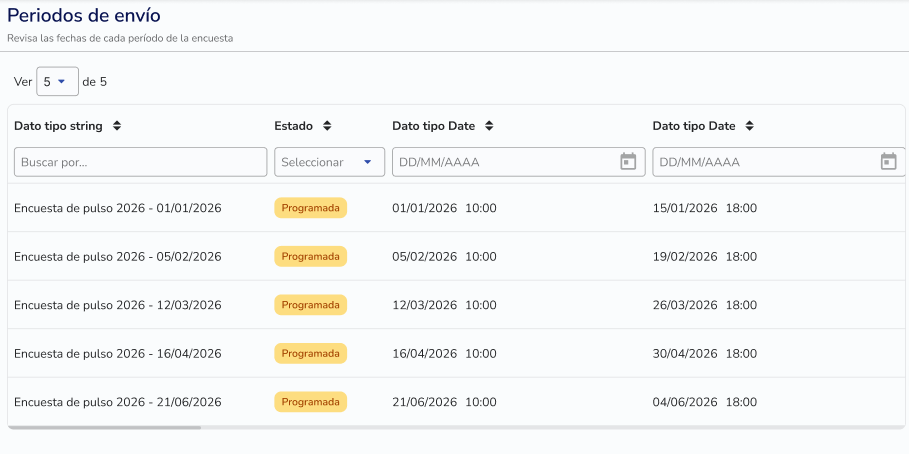Open calendar picker in second date filter
Image resolution: width=909 pixels, height=454 pixels.
888,162
